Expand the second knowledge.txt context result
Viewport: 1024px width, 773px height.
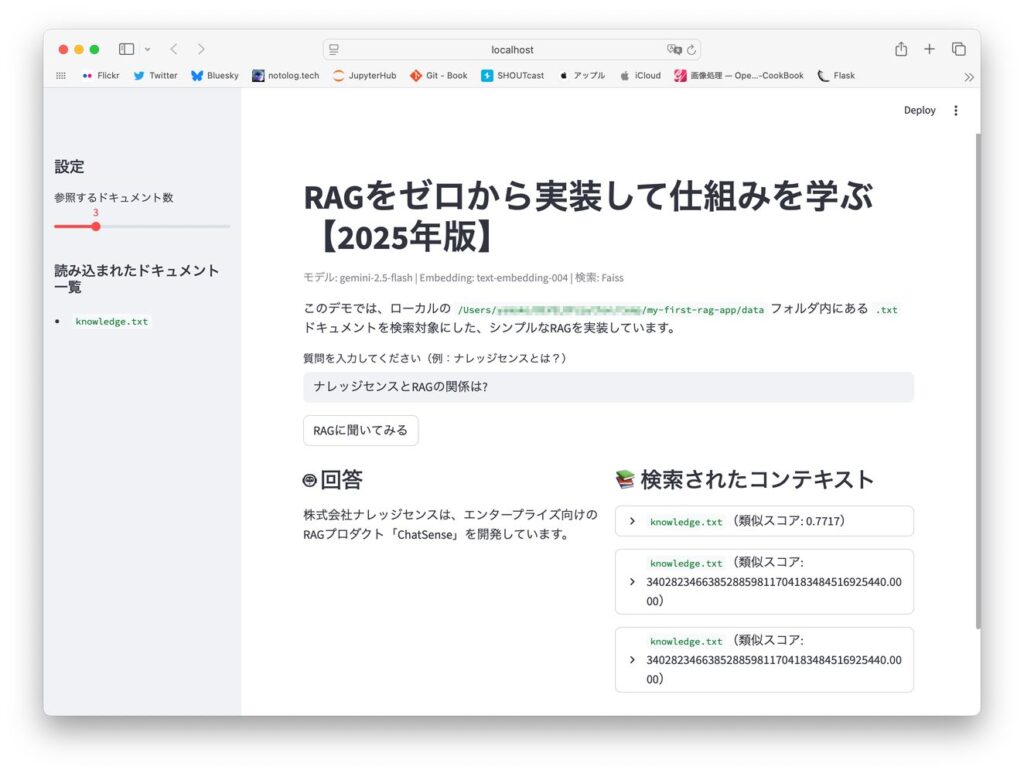(763, 581)
